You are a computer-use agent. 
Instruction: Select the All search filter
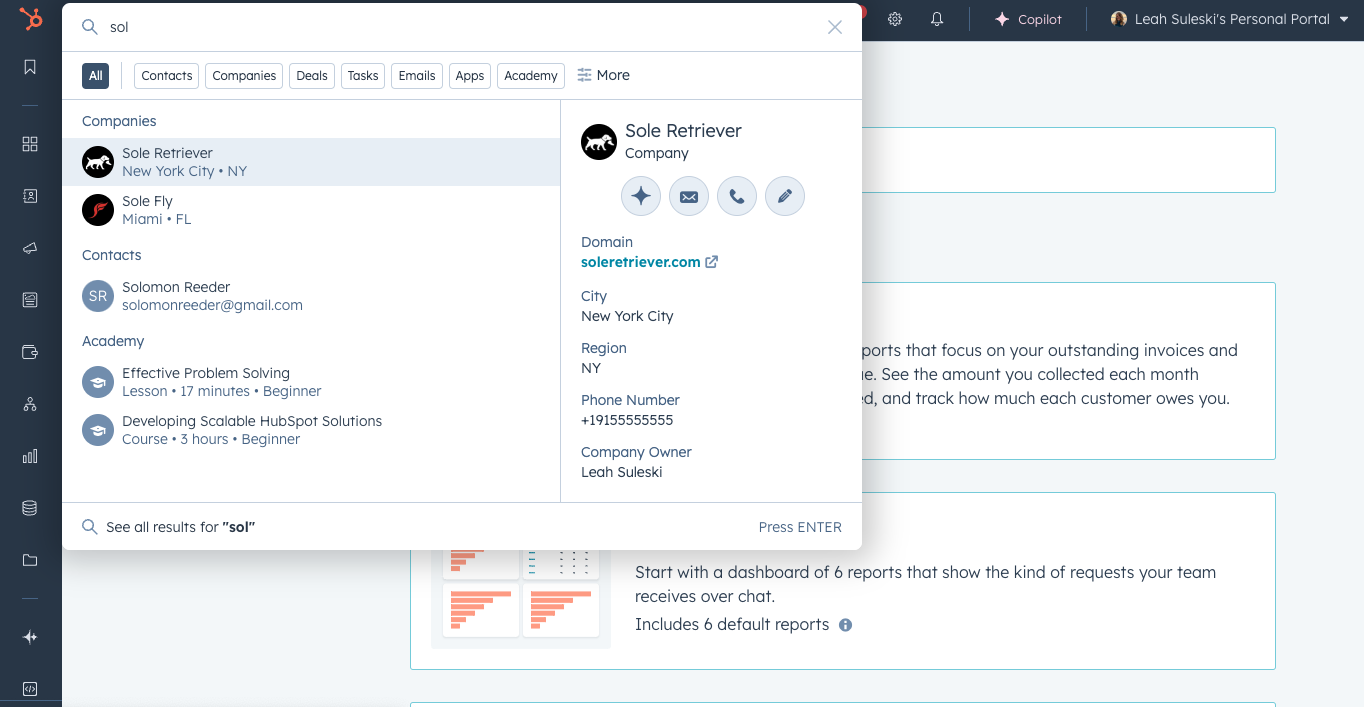tap(95, 76)
